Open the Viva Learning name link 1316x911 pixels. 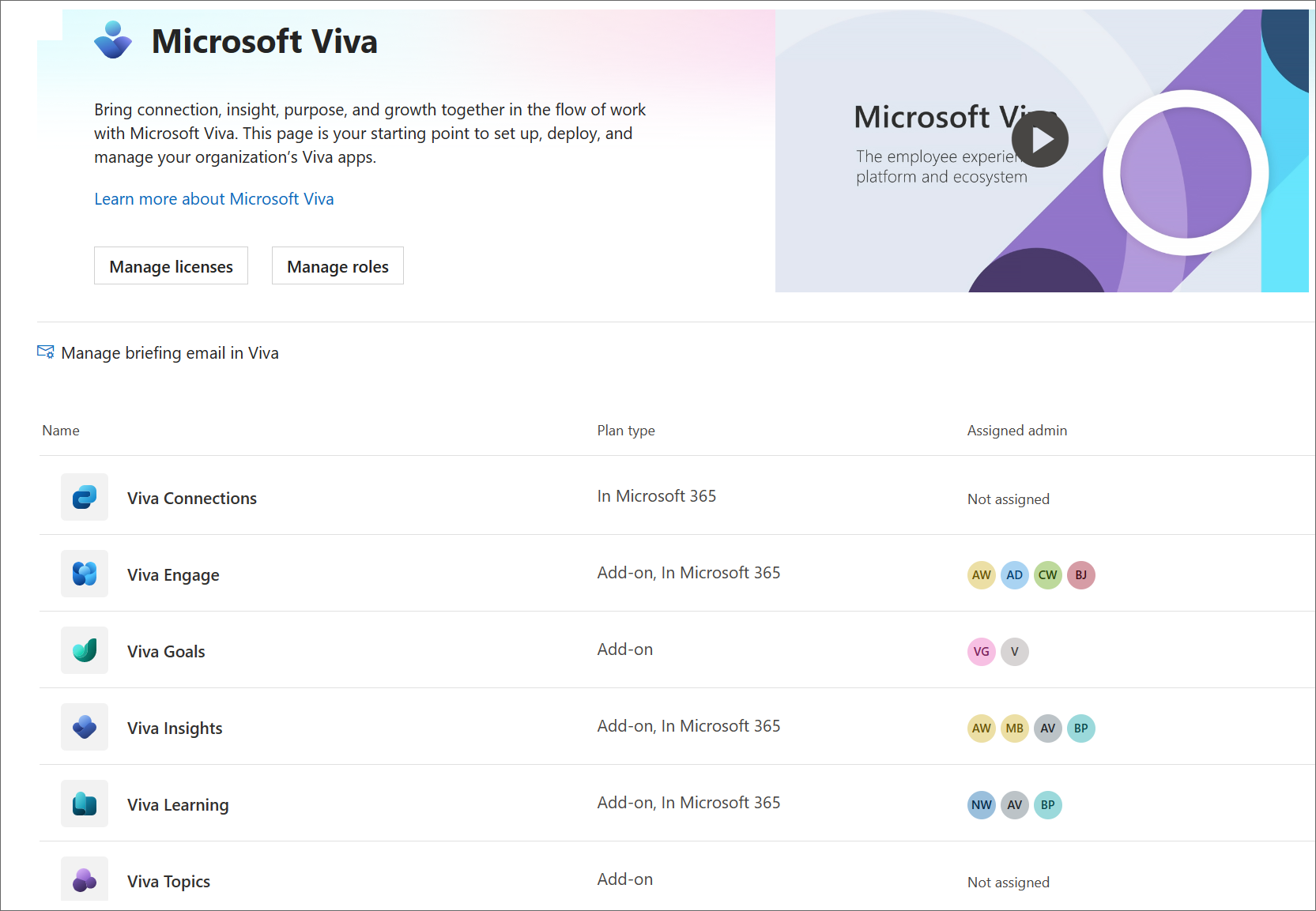coord(178,805)
